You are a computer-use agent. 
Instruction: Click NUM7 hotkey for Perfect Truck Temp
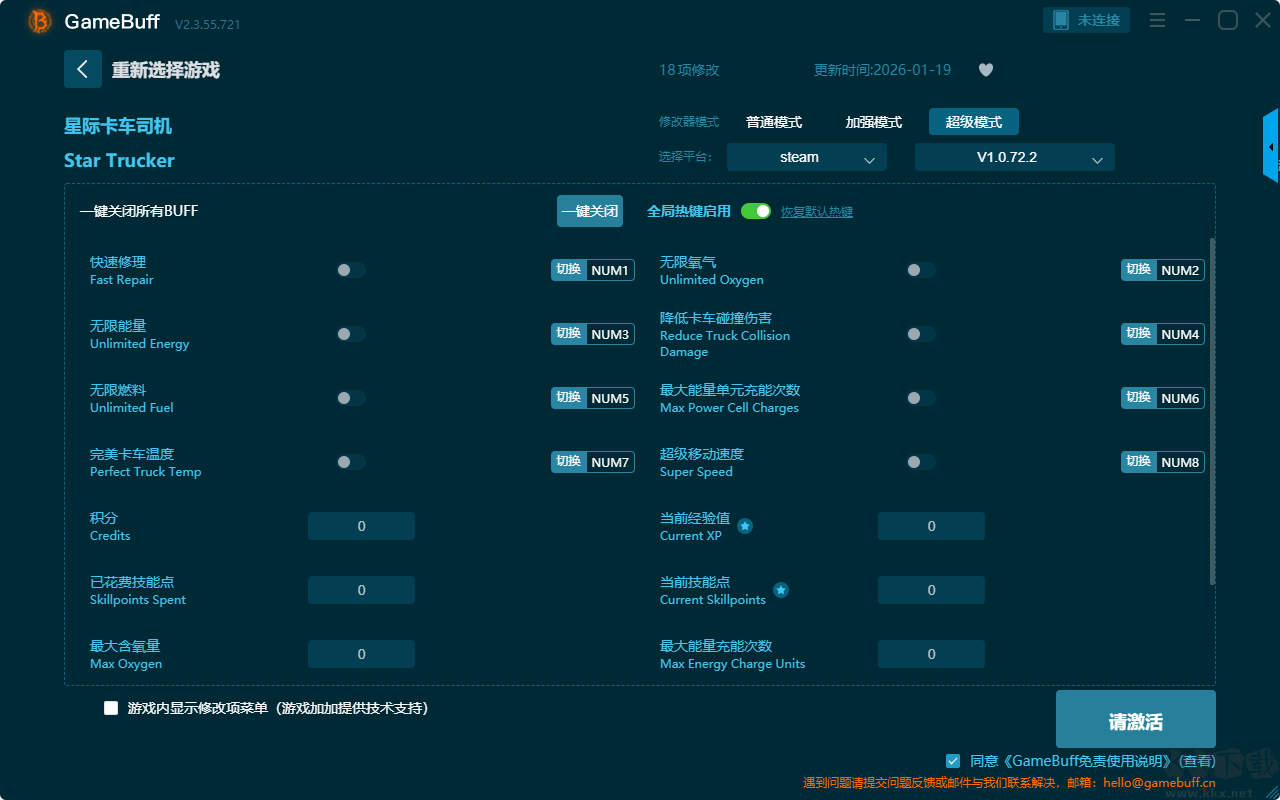610,462
